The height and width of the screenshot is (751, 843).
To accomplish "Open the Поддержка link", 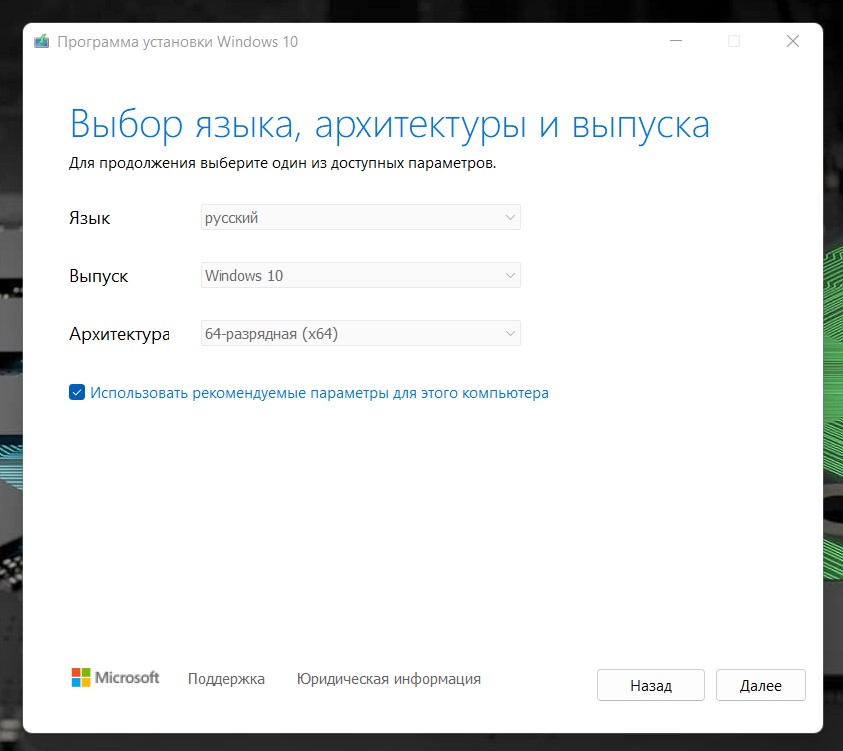I will [x=226, y=679].
